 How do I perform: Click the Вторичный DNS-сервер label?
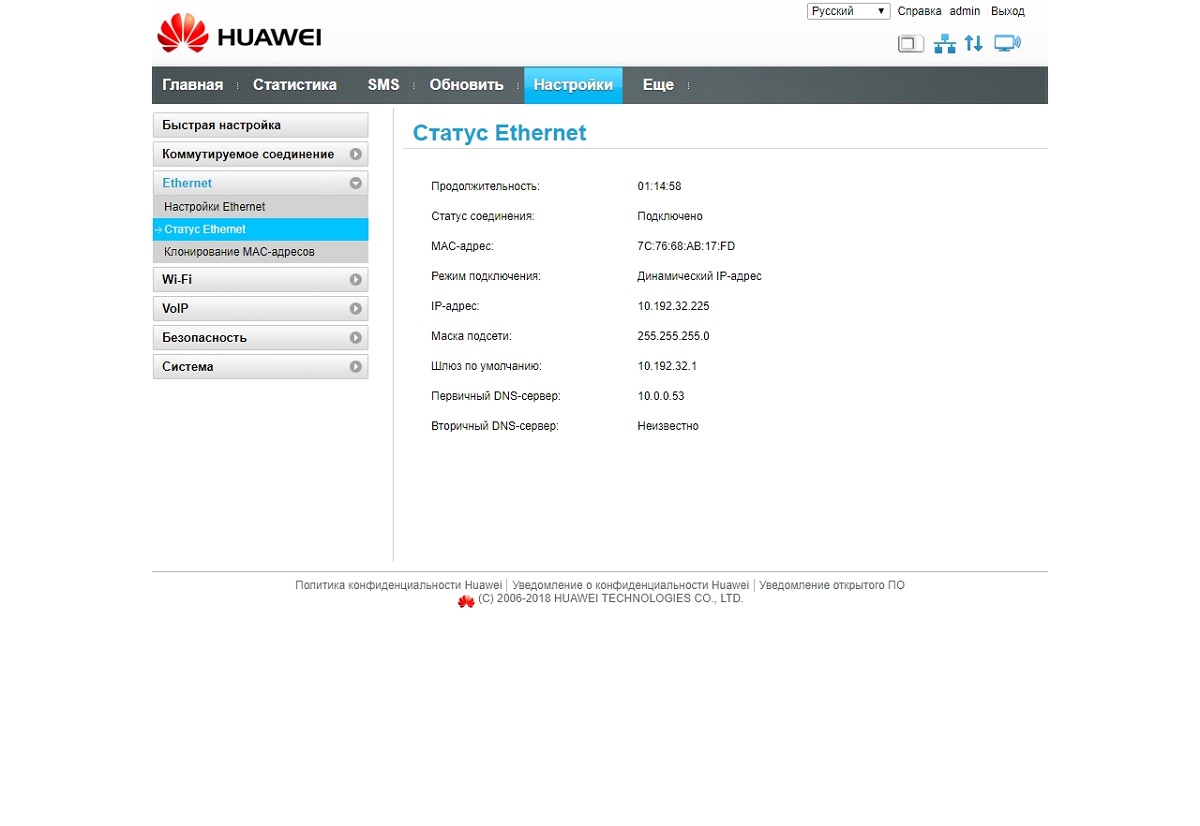pos(494,426)
